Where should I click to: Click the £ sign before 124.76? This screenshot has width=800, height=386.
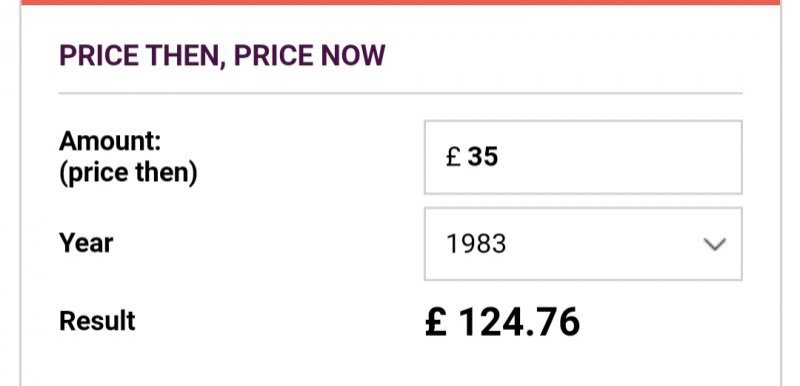tap(436, 322)
